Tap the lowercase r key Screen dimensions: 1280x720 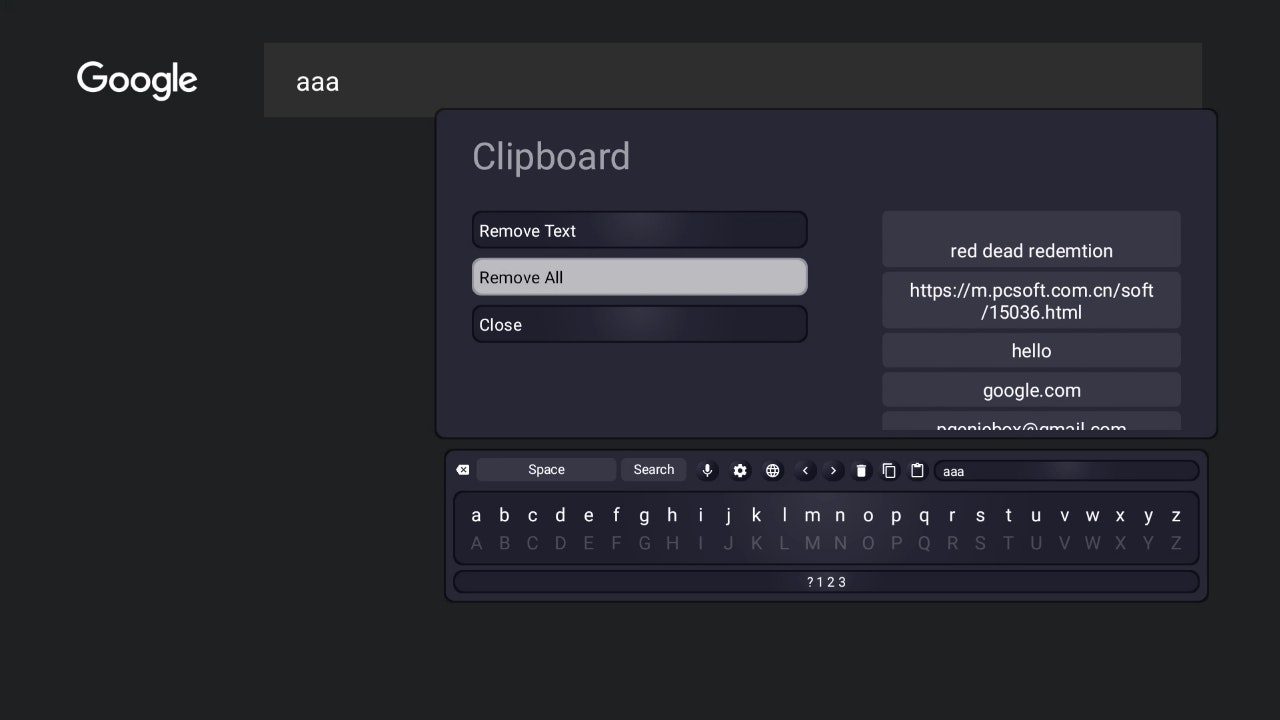tap(952, 516)
